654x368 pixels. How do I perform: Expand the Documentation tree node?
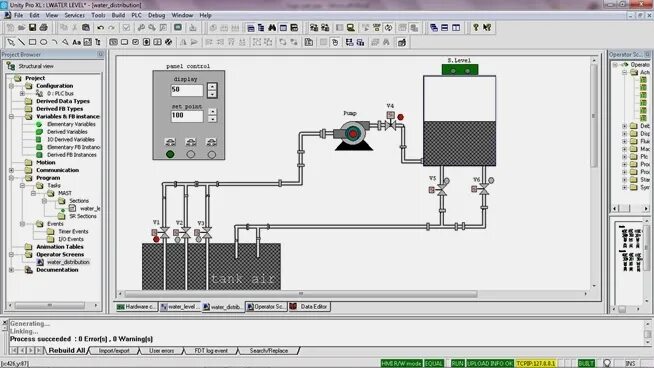tap(12, 270)
